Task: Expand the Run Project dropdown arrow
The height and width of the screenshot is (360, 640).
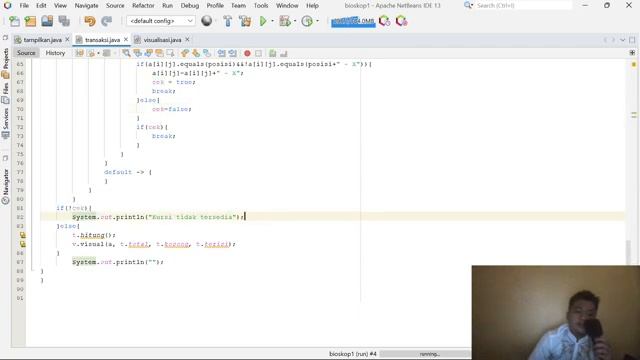Action: [272, 21]
